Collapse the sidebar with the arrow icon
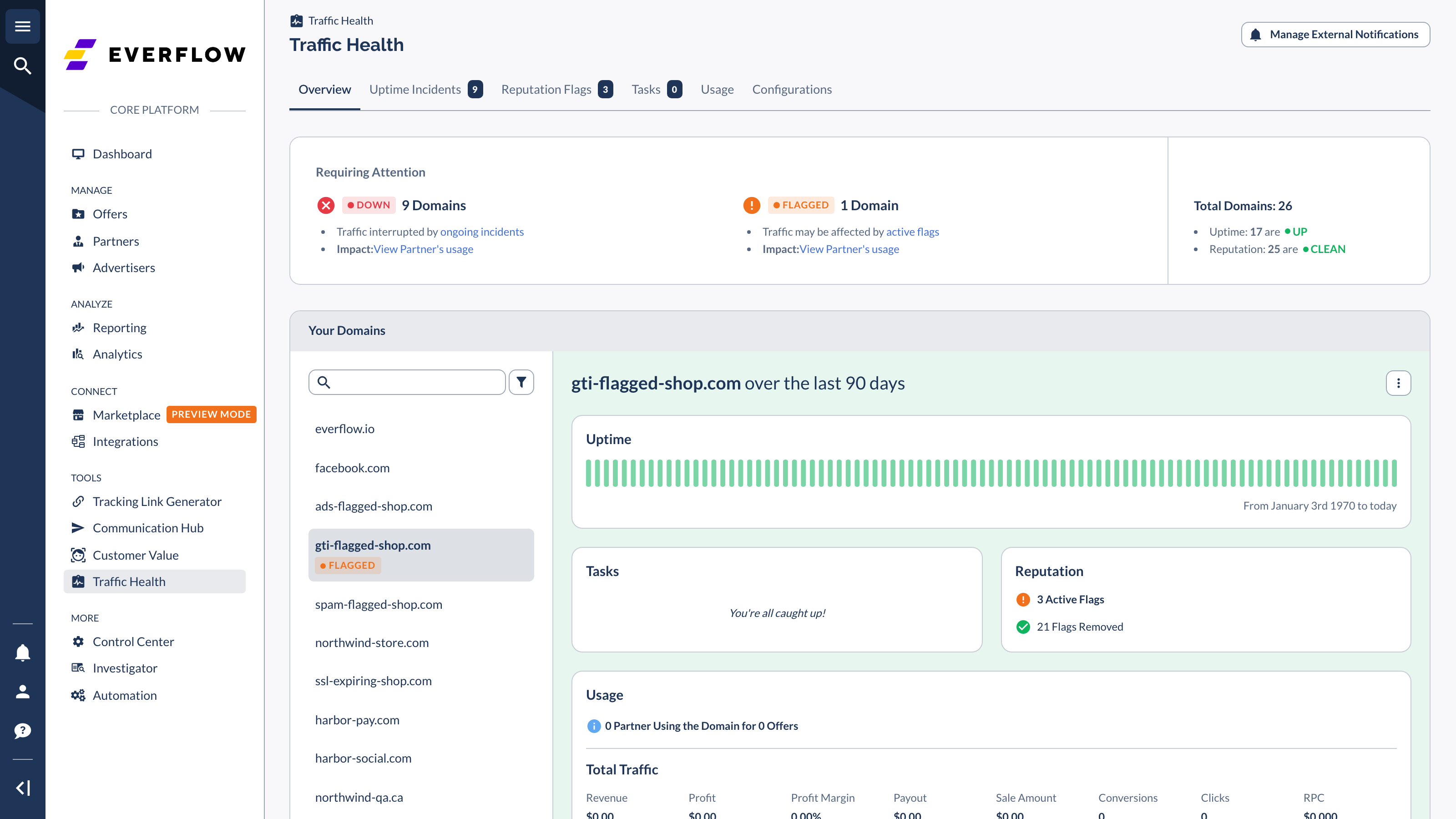Image resolution: width=1456 pixels, height=819 pixels. click(x=23, y=788)
